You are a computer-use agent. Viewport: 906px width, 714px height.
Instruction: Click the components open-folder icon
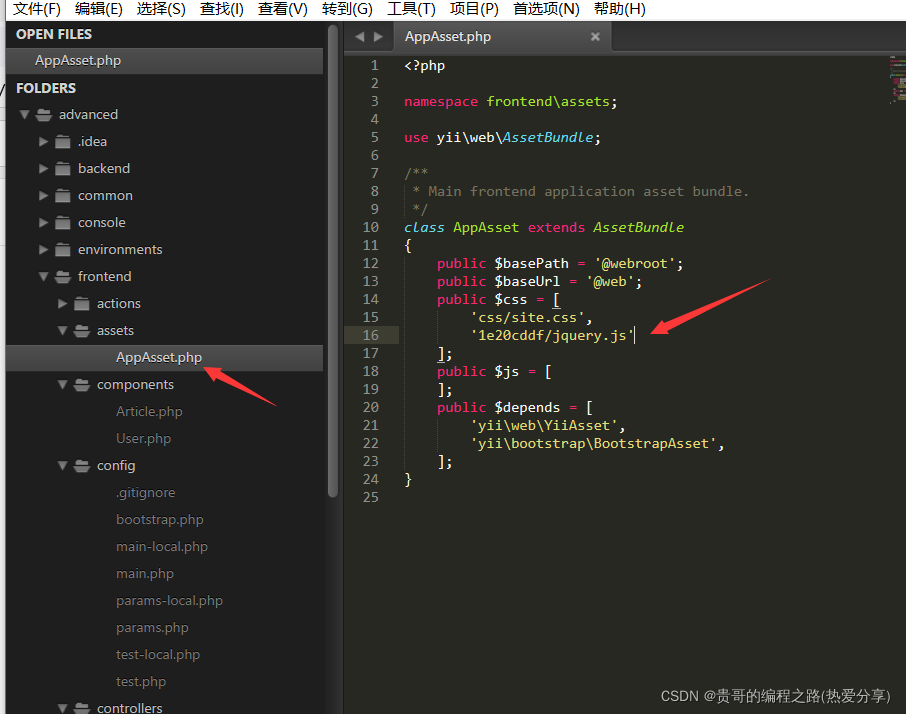click(81, 385)
